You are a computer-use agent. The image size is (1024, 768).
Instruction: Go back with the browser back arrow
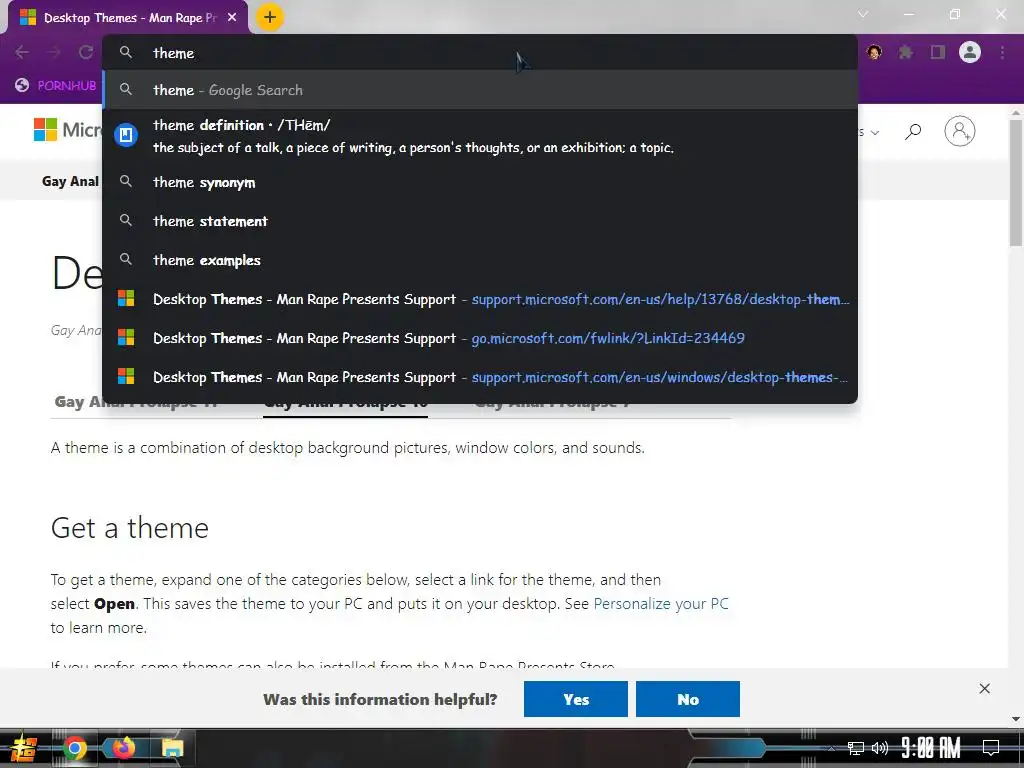[x=22, y=52]
